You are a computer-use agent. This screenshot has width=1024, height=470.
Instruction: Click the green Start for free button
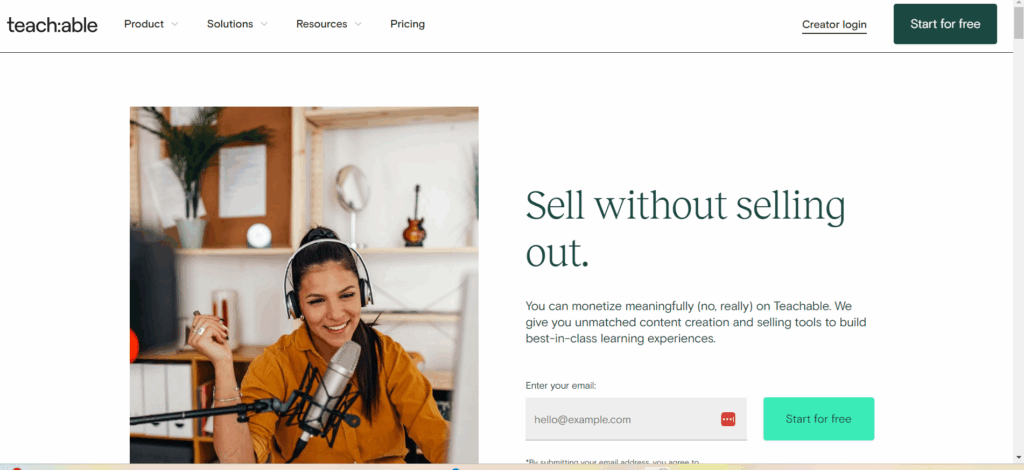tap(818, 419)
